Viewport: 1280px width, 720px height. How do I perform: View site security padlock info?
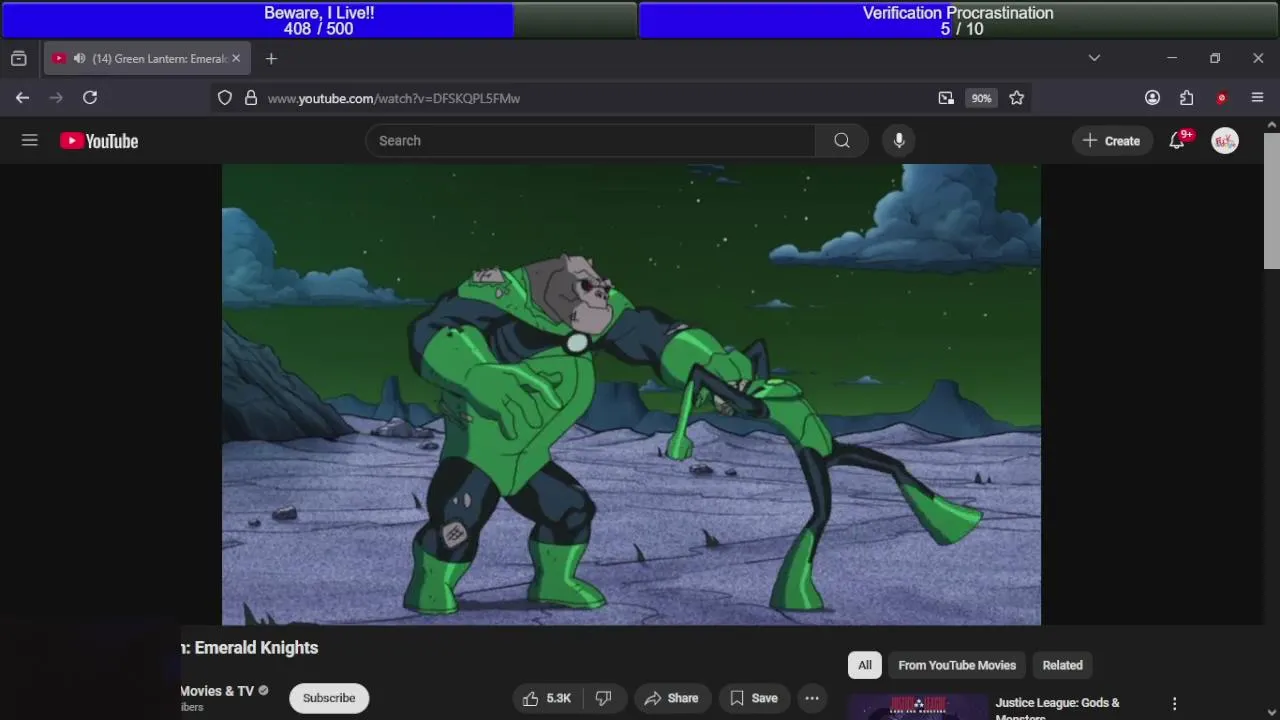[251, 98]
